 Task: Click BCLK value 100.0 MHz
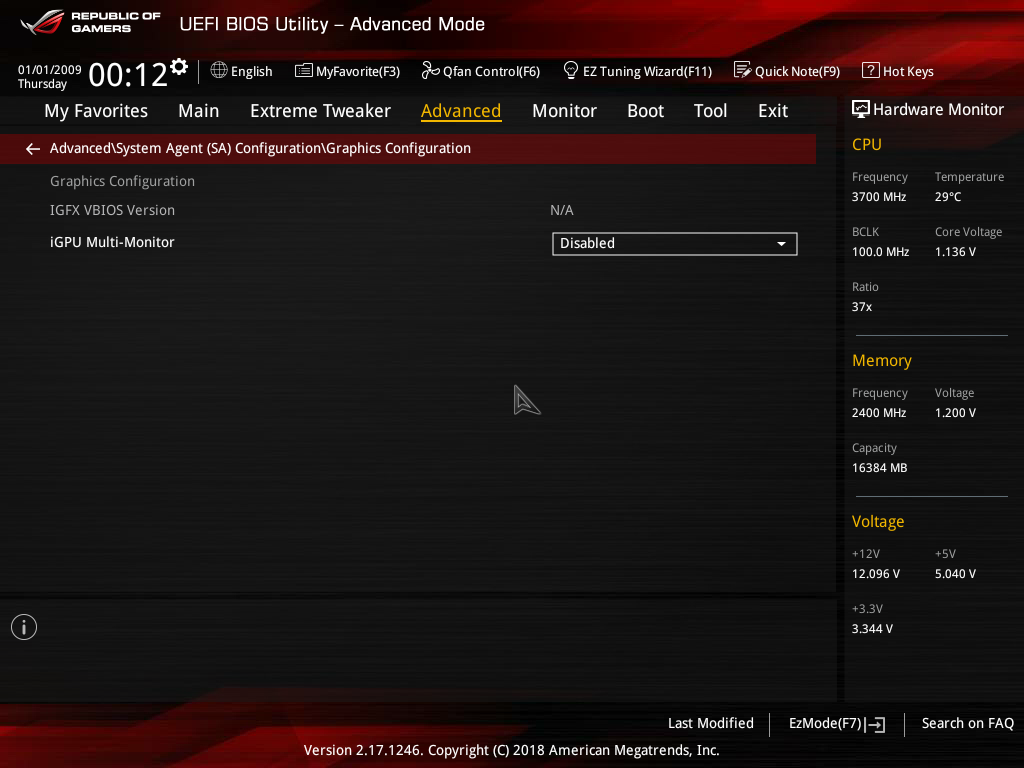(880, 251)
